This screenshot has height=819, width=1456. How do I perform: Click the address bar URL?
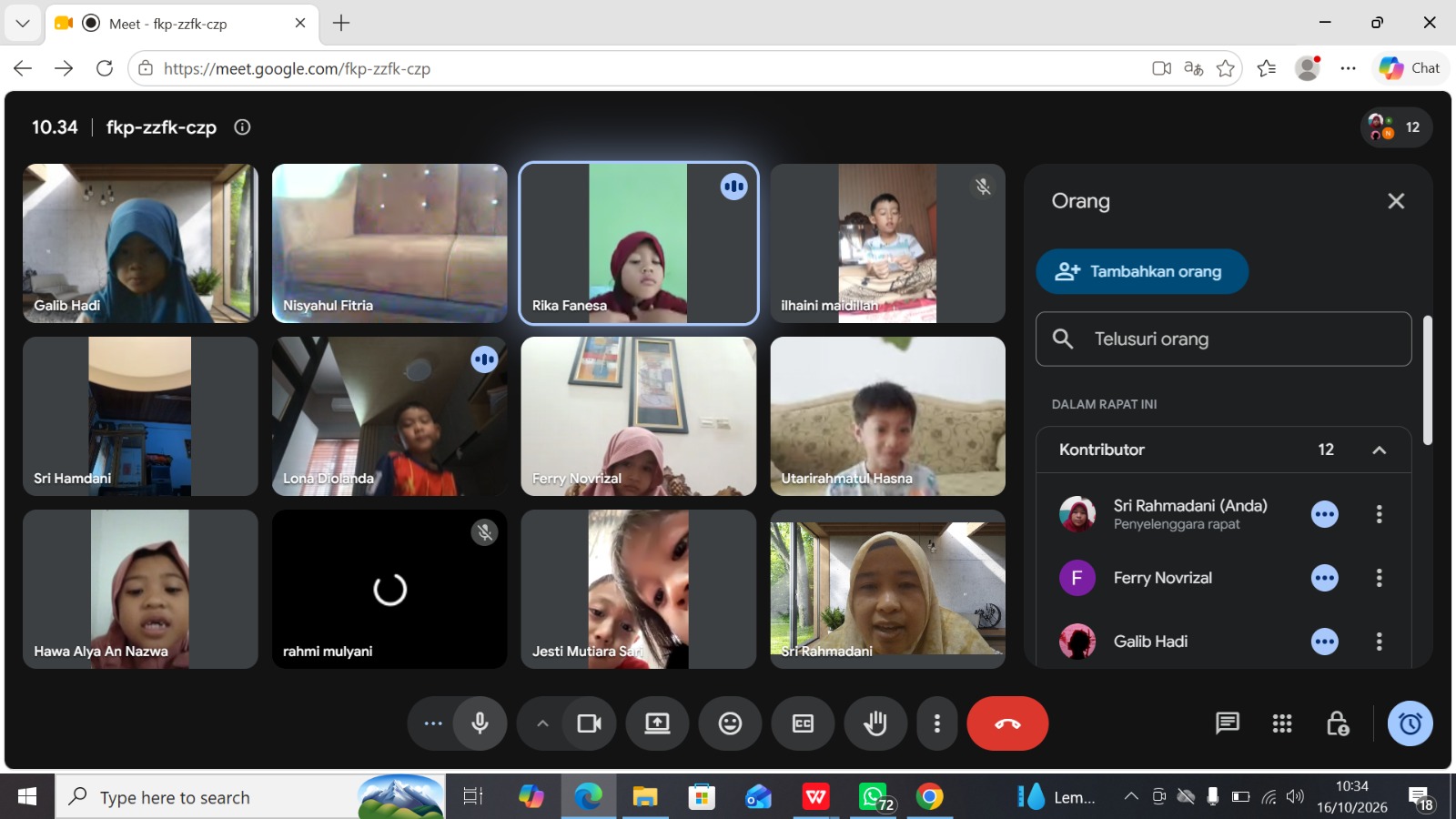pos(297,68)
